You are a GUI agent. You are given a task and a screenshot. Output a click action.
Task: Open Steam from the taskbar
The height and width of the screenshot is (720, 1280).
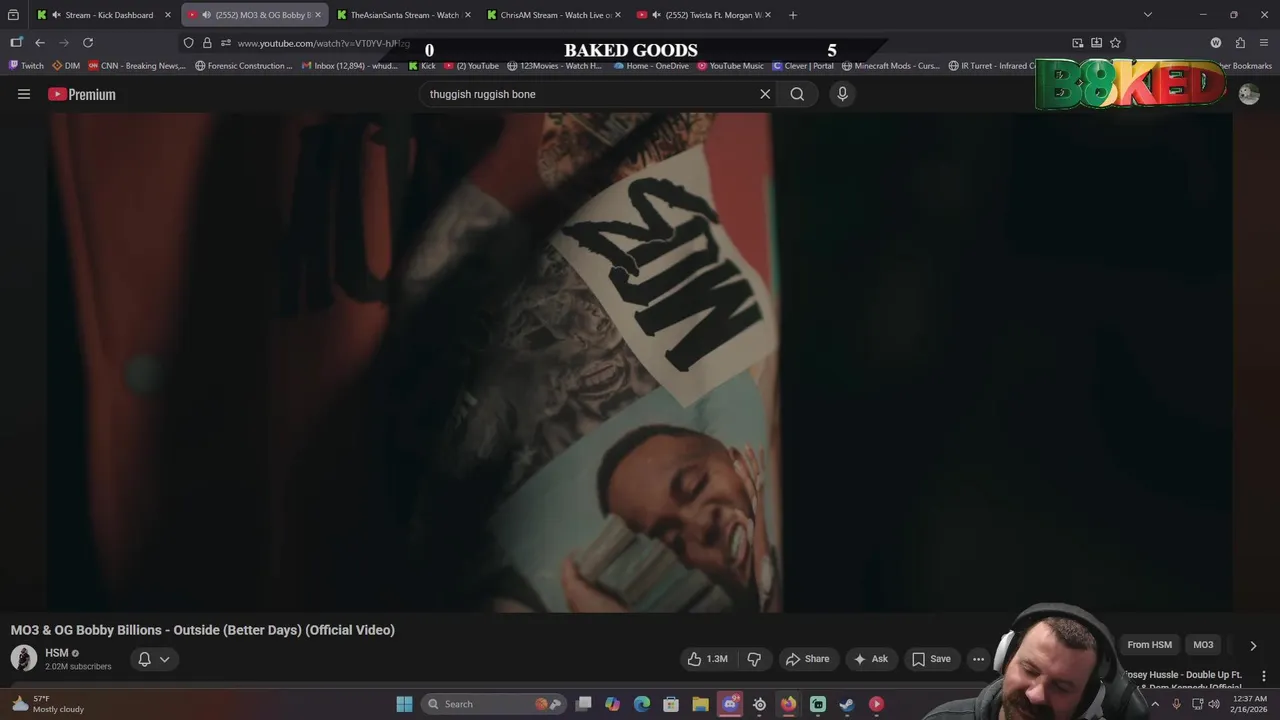pyautogui.click(x=847, y=704)
